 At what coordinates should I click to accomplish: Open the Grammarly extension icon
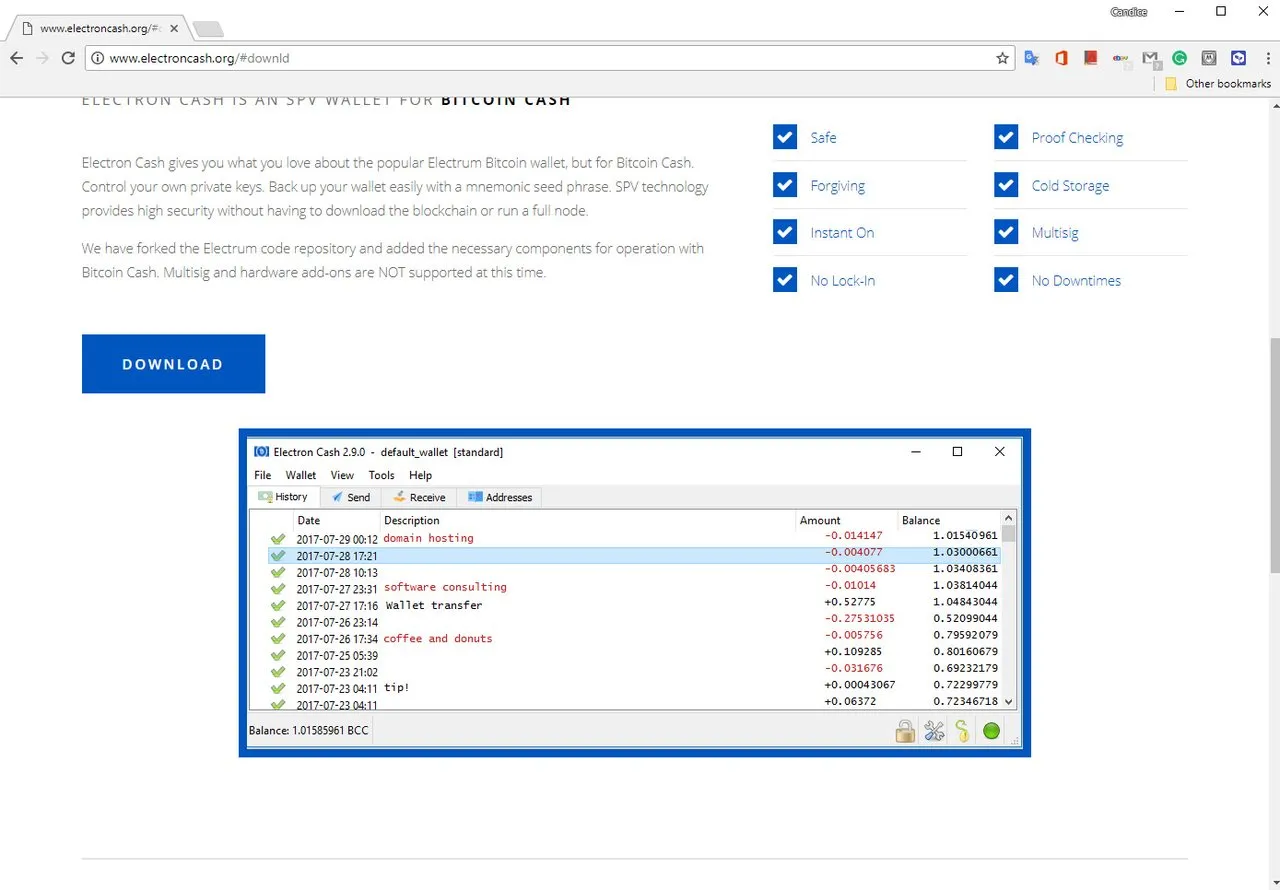1179,58
